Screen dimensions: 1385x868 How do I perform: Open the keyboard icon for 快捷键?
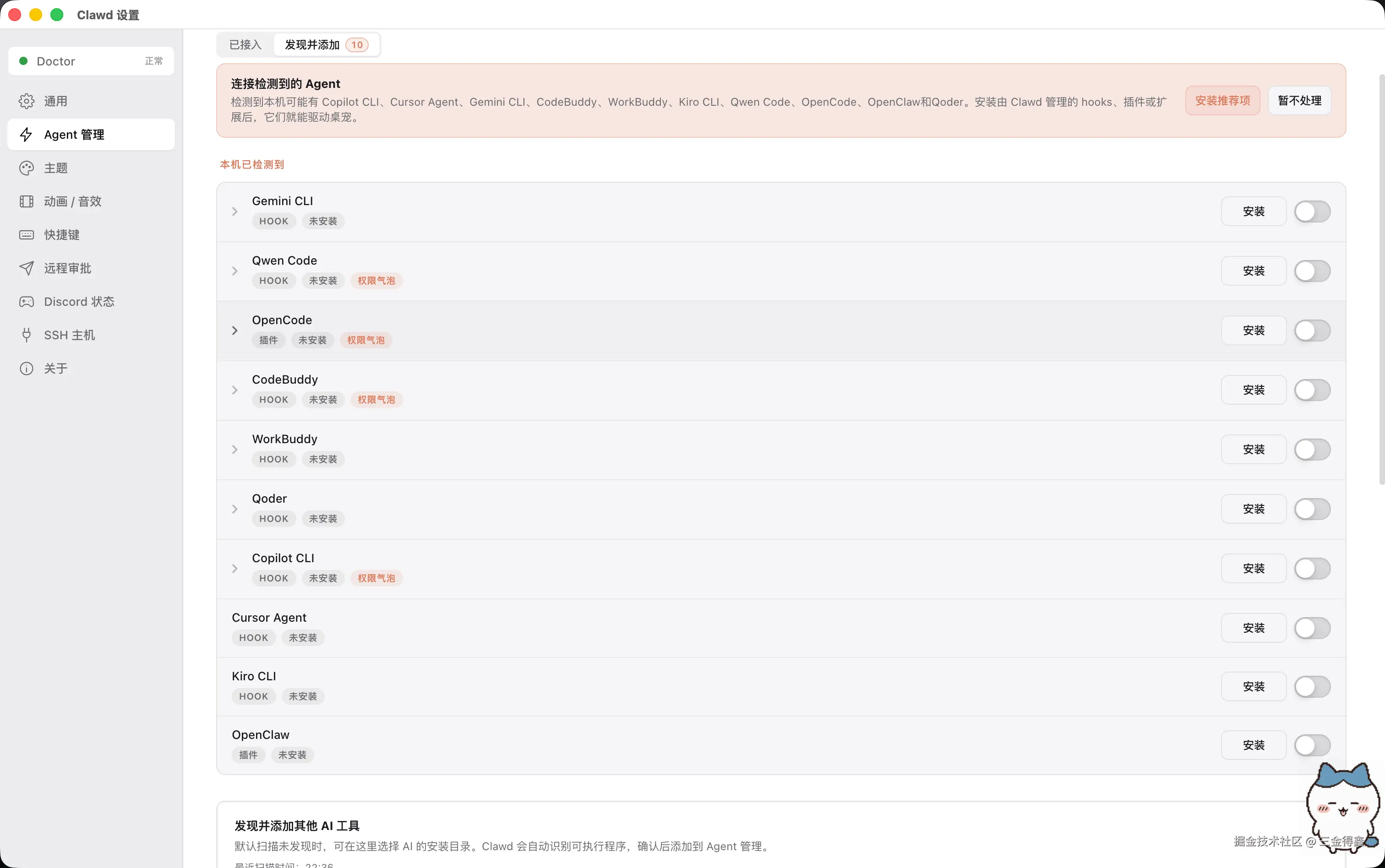pos(27,235)
